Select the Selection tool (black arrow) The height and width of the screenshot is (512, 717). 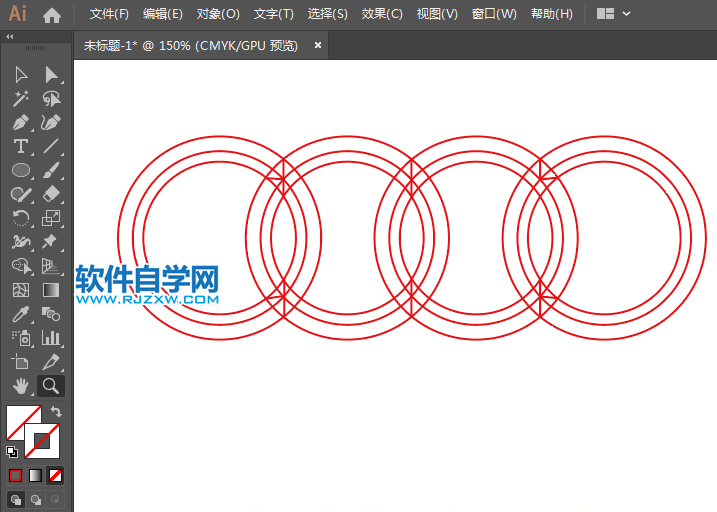pyautogui.click(x=21, y=75)
